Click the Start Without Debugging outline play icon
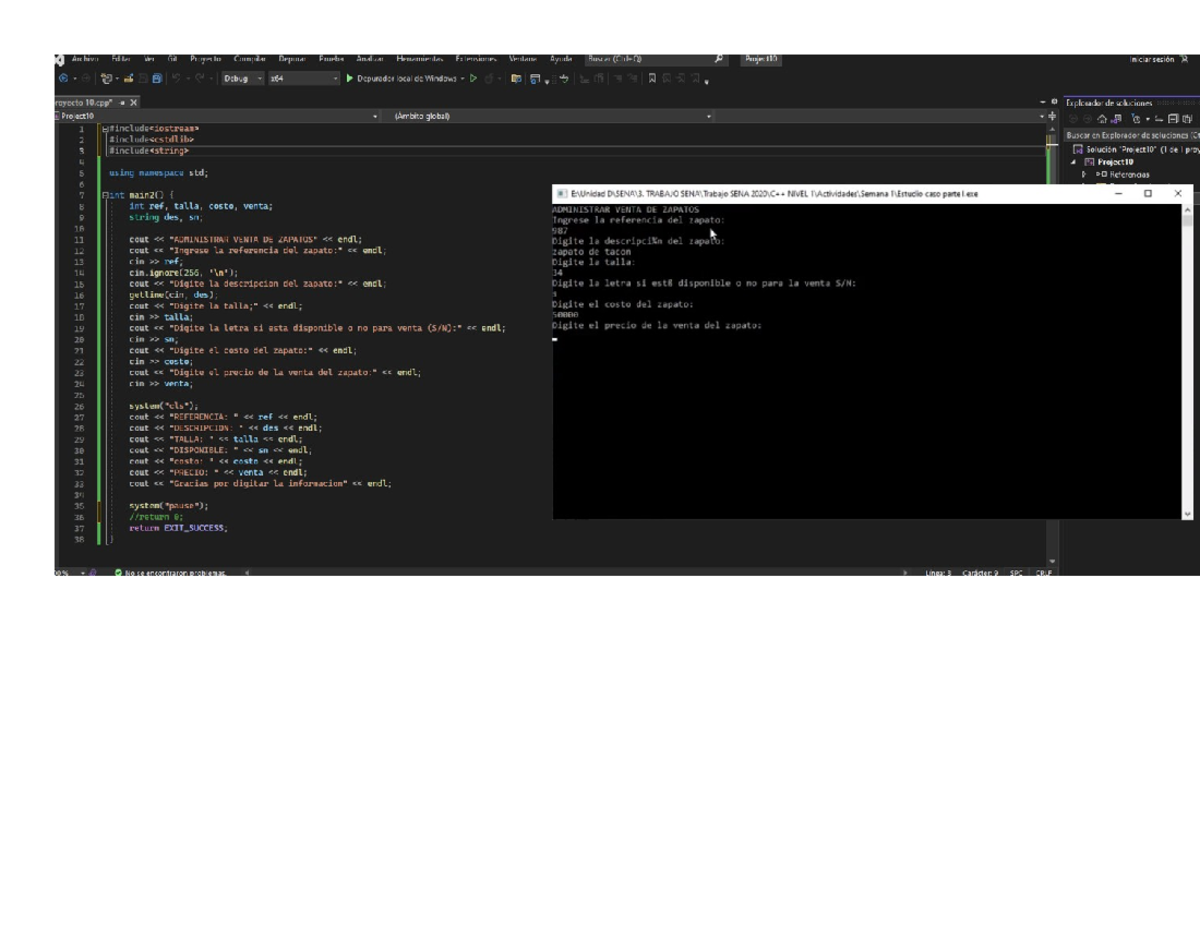Viewport: 1200px width, 927px height. click(473, 79)
